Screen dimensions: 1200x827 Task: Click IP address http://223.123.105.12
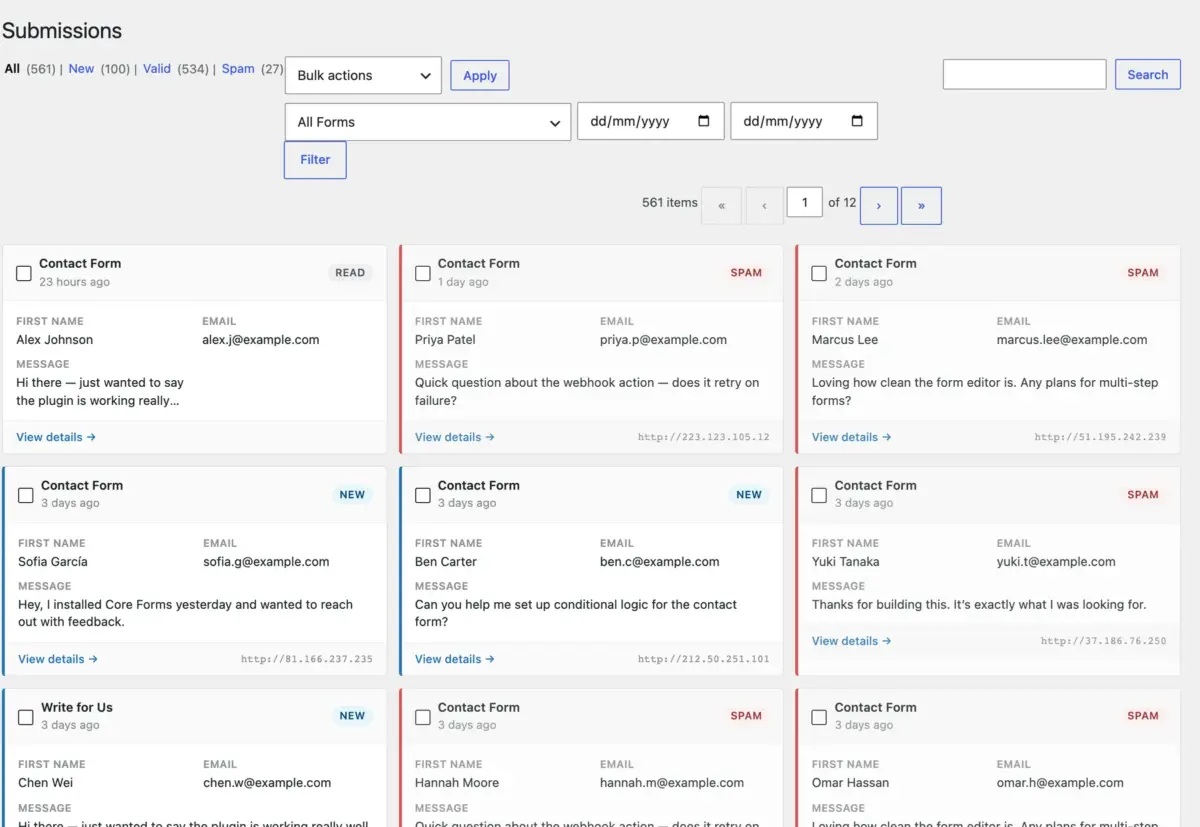coord(704,437)
